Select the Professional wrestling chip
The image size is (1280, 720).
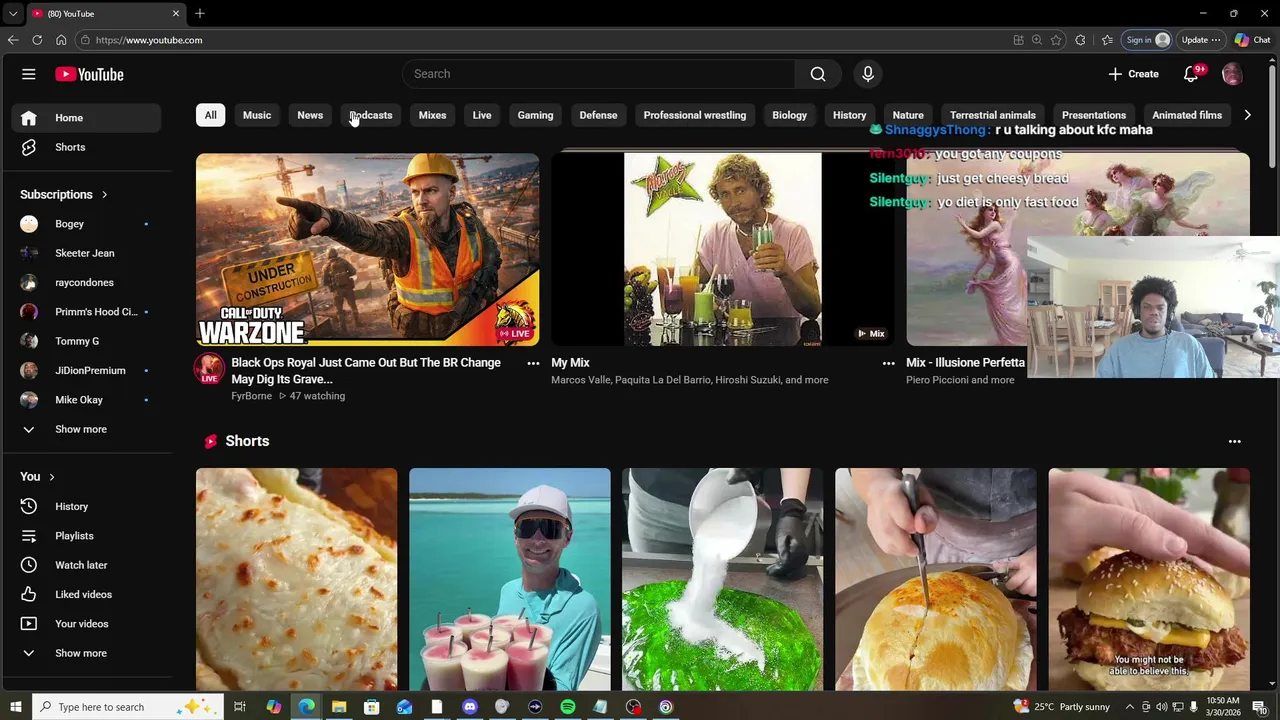pos(695,115)
